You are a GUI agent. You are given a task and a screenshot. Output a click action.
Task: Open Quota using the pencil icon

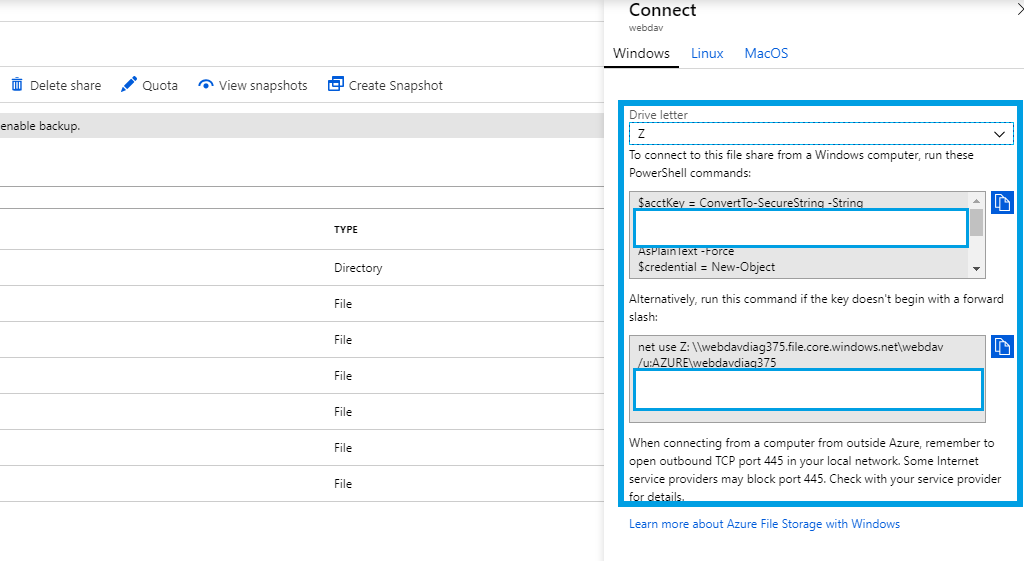point(129,85)
